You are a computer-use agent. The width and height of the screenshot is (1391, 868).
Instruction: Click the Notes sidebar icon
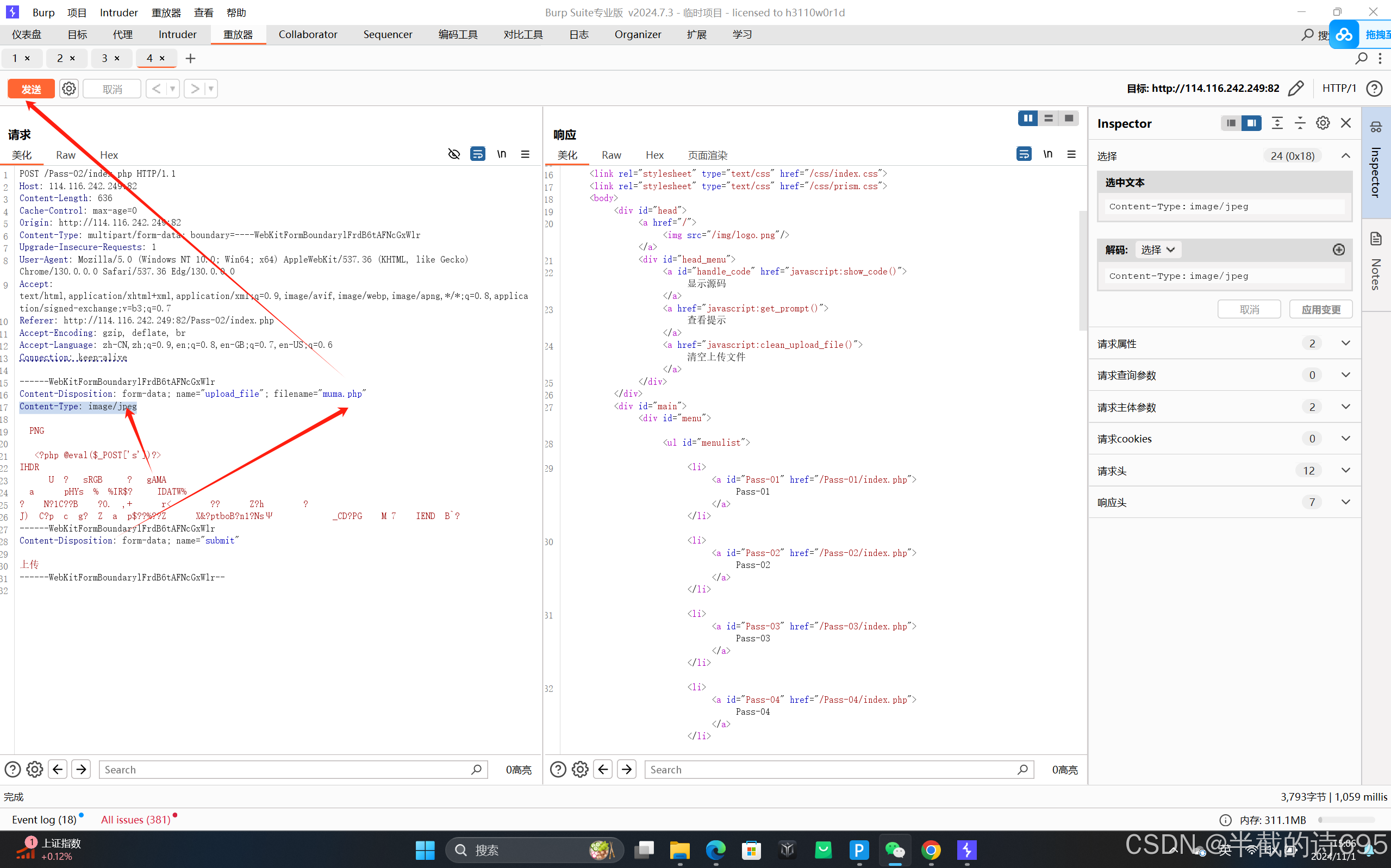pyautogui.click(x=1376, y=239)
